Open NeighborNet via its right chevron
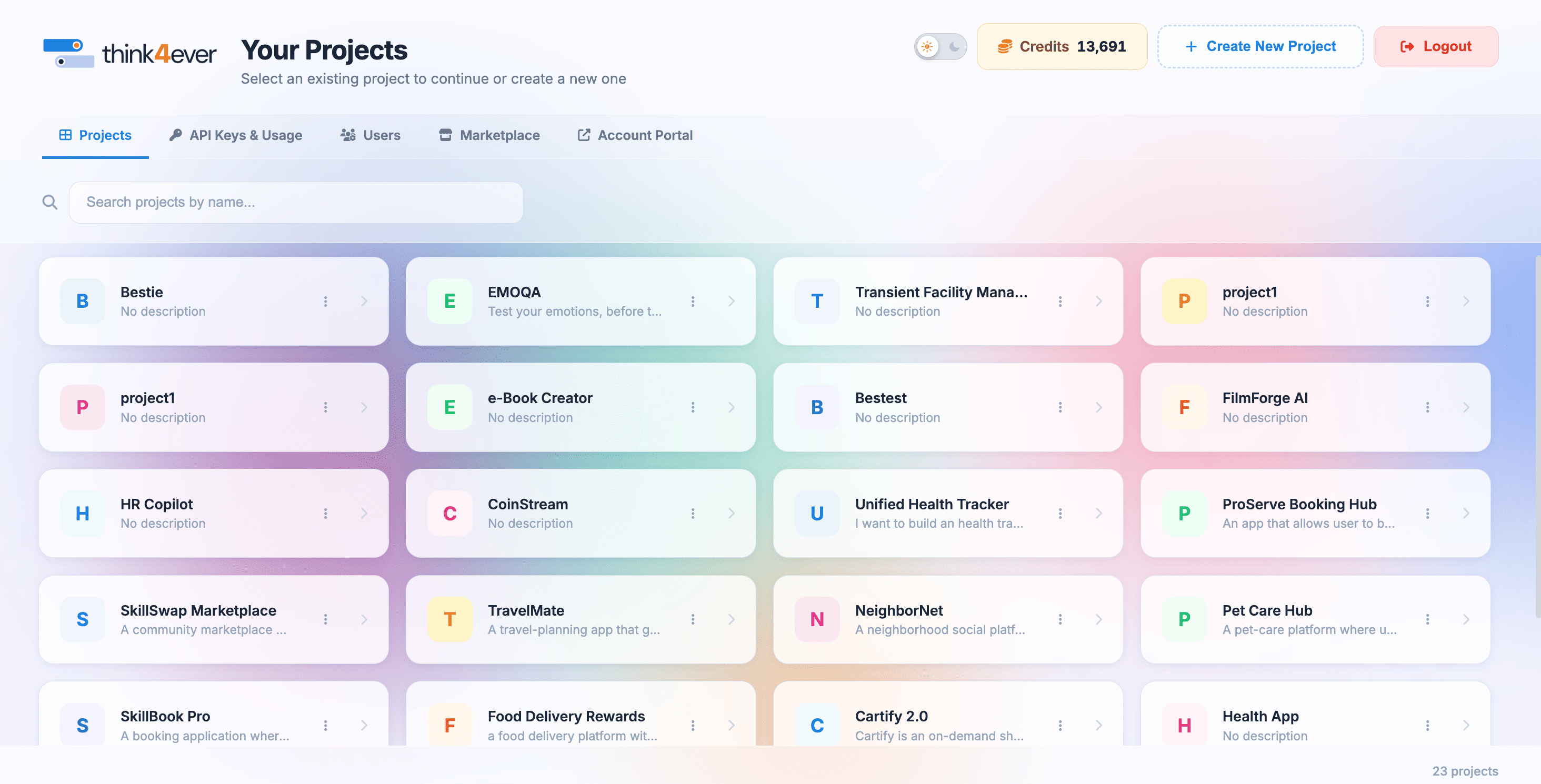This screenshot has height=784, width=1541. coord(1098,619)
